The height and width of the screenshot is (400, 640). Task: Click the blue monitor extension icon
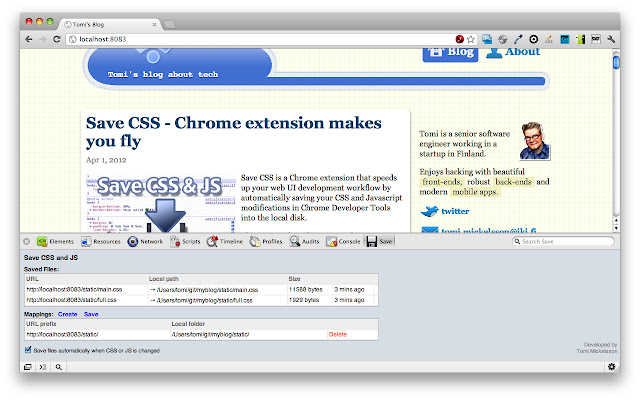point(487,39)
